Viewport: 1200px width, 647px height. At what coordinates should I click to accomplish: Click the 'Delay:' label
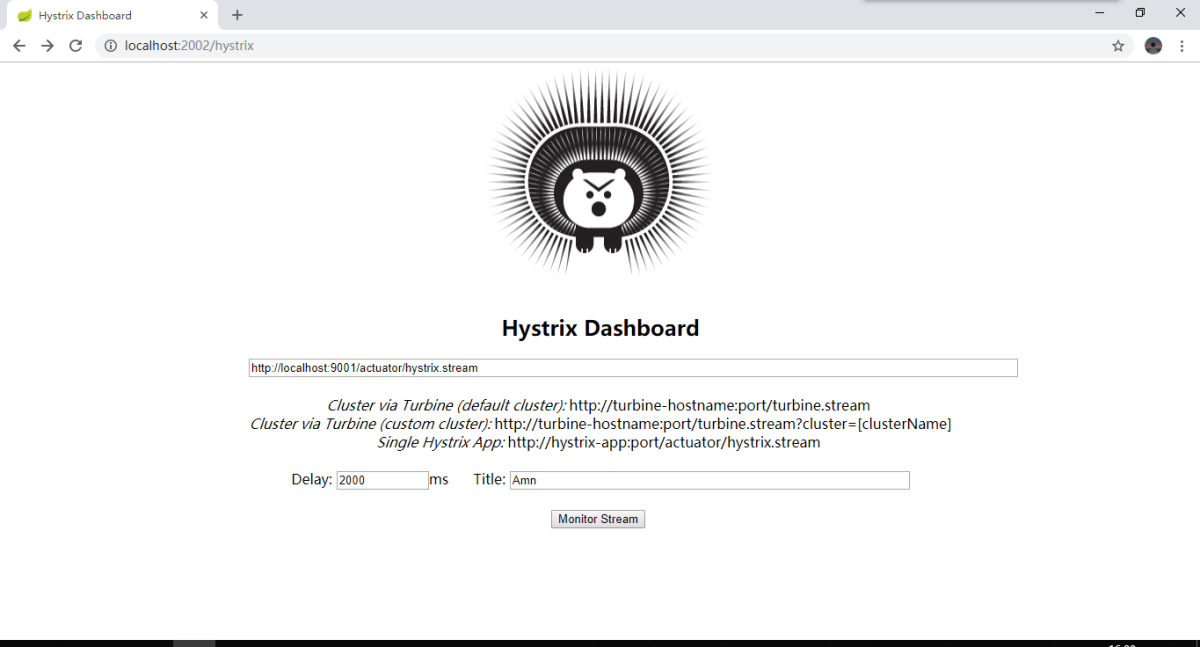coord(312,480)
